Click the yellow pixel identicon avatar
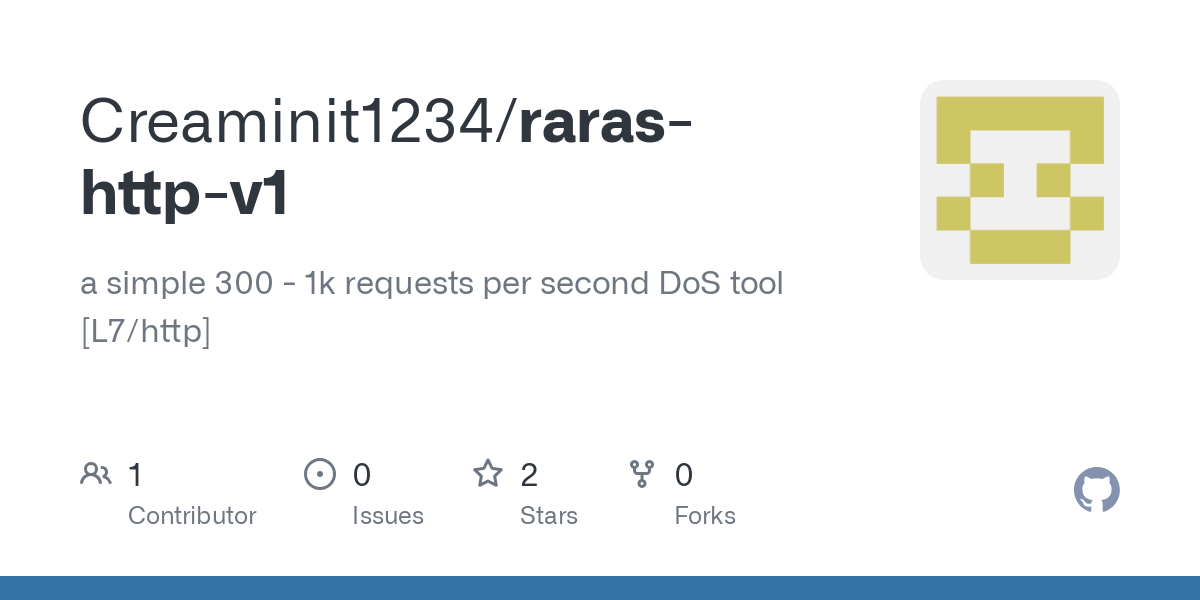1200x600 pixels. coord(1019,180)
